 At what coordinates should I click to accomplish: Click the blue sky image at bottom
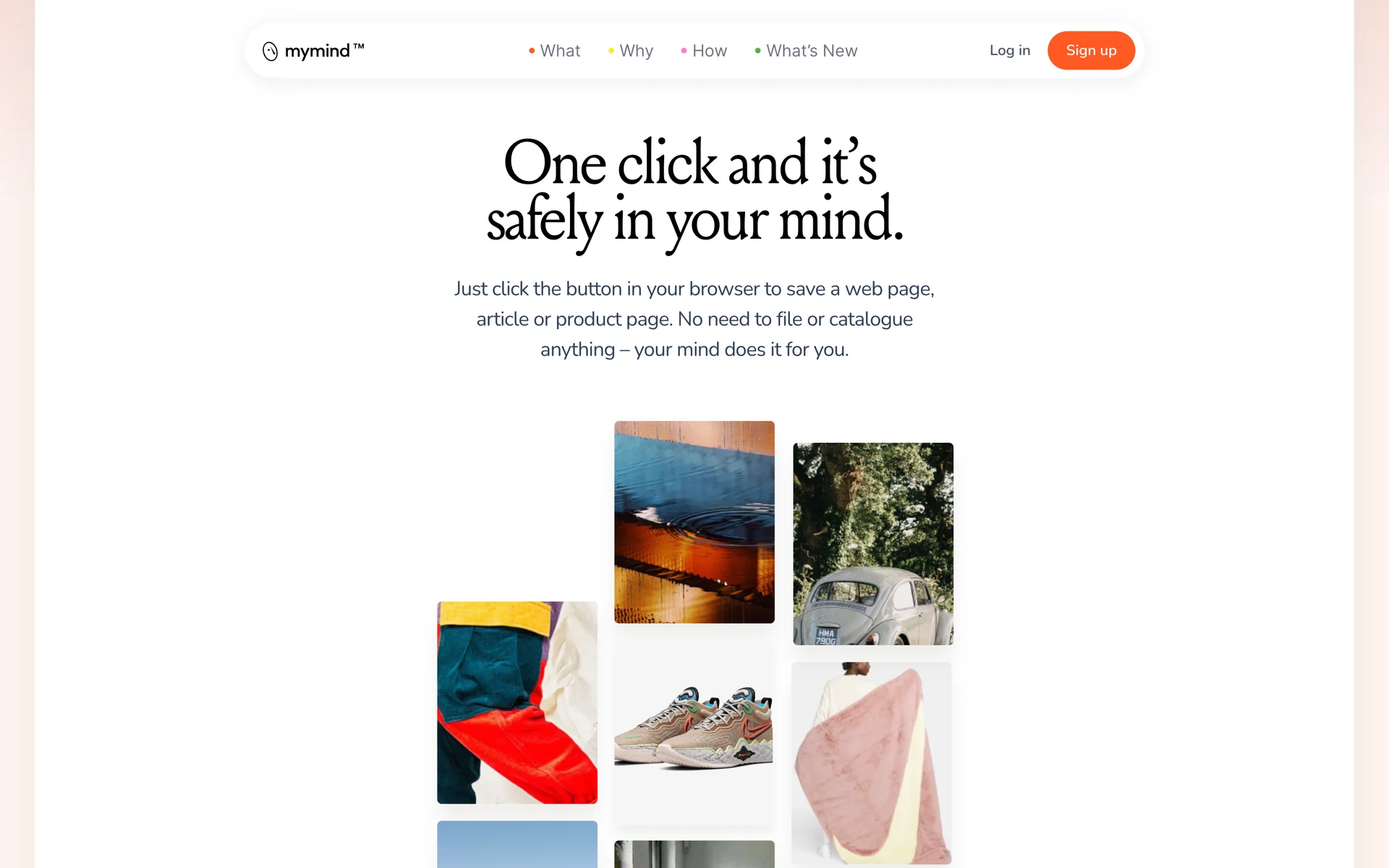(517, 844)
